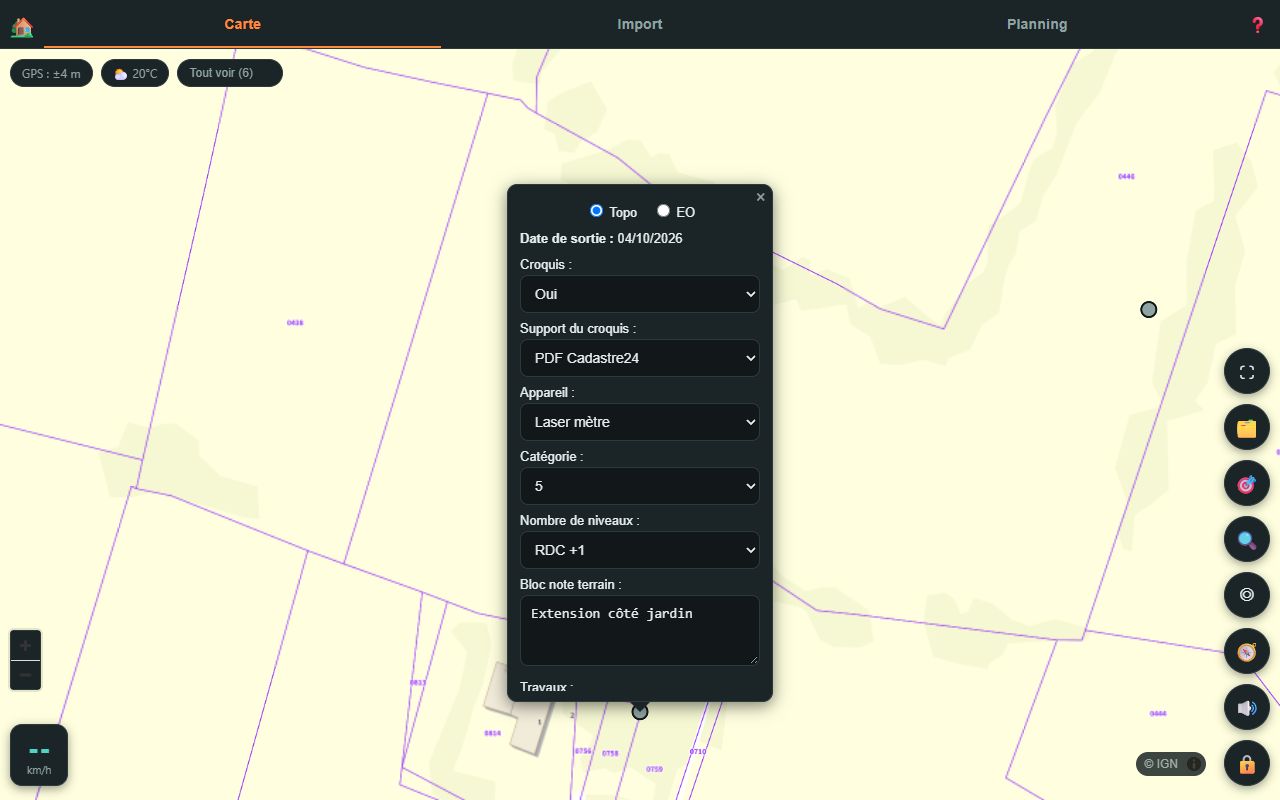This screenshot has height=800, width=1280.
Task: Toggle the speaker sound button
Action: pyautogui.click(x=1247, y=708)
